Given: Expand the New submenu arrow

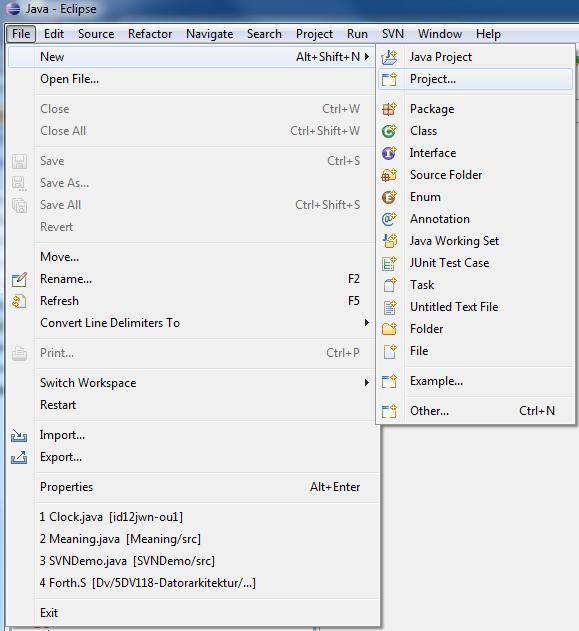Looking at the screenshot, I should click(x=367, y=57).
